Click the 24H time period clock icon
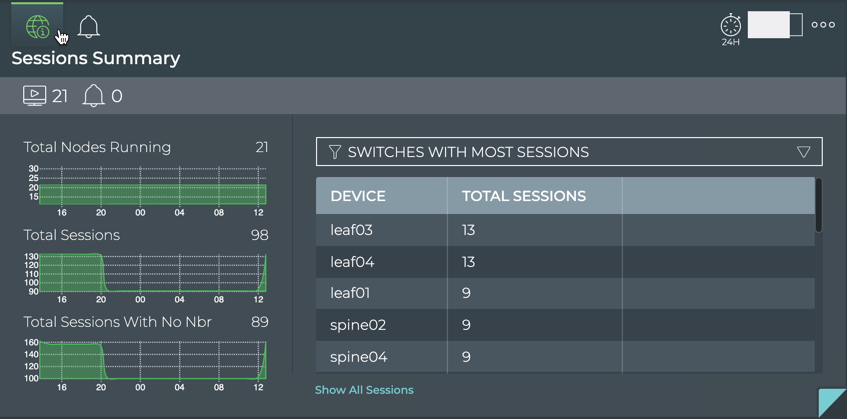847x419 pixels. pos(731,26)
